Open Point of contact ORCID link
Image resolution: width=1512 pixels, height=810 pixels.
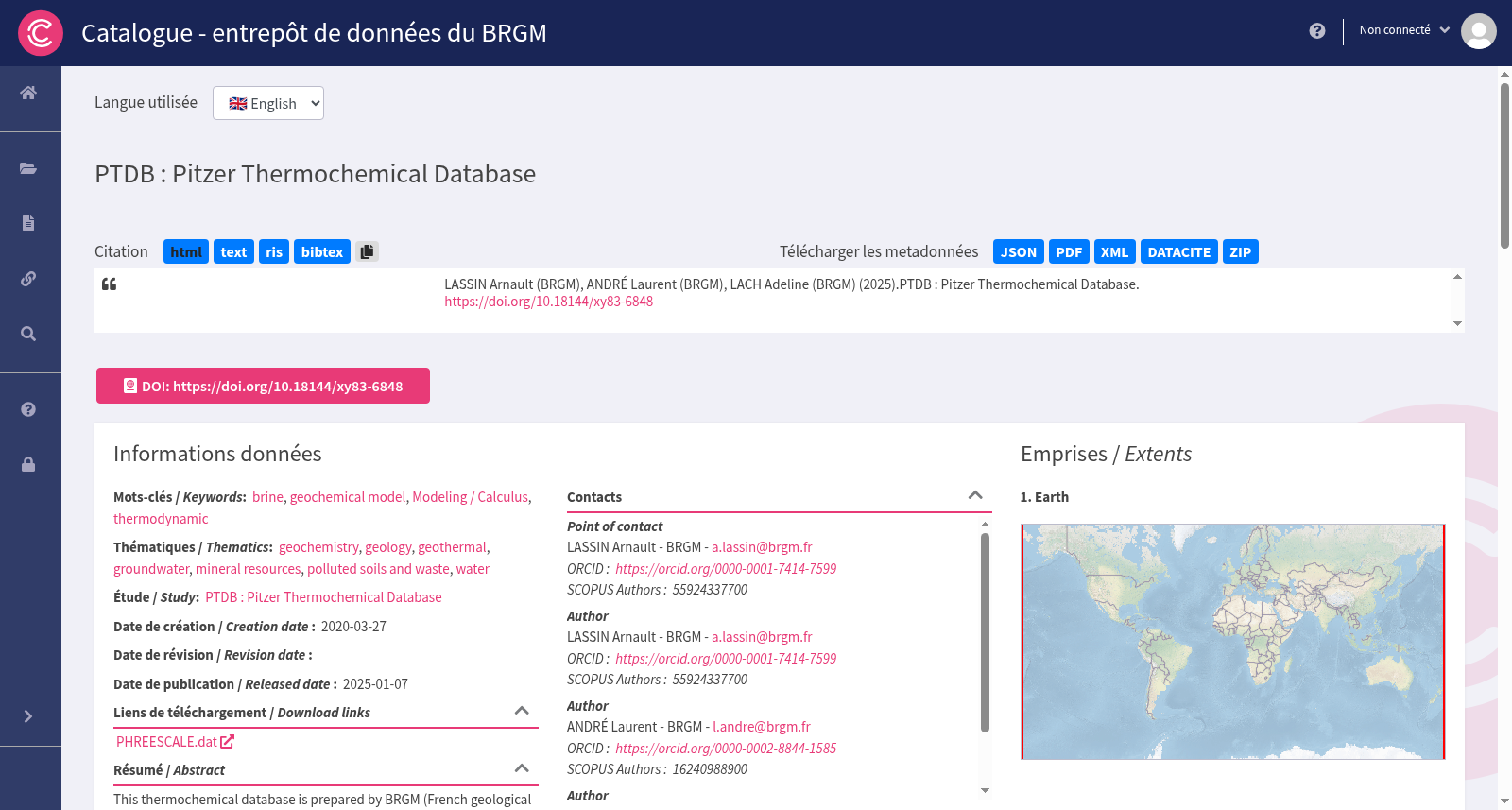click(x=726, y=569)
